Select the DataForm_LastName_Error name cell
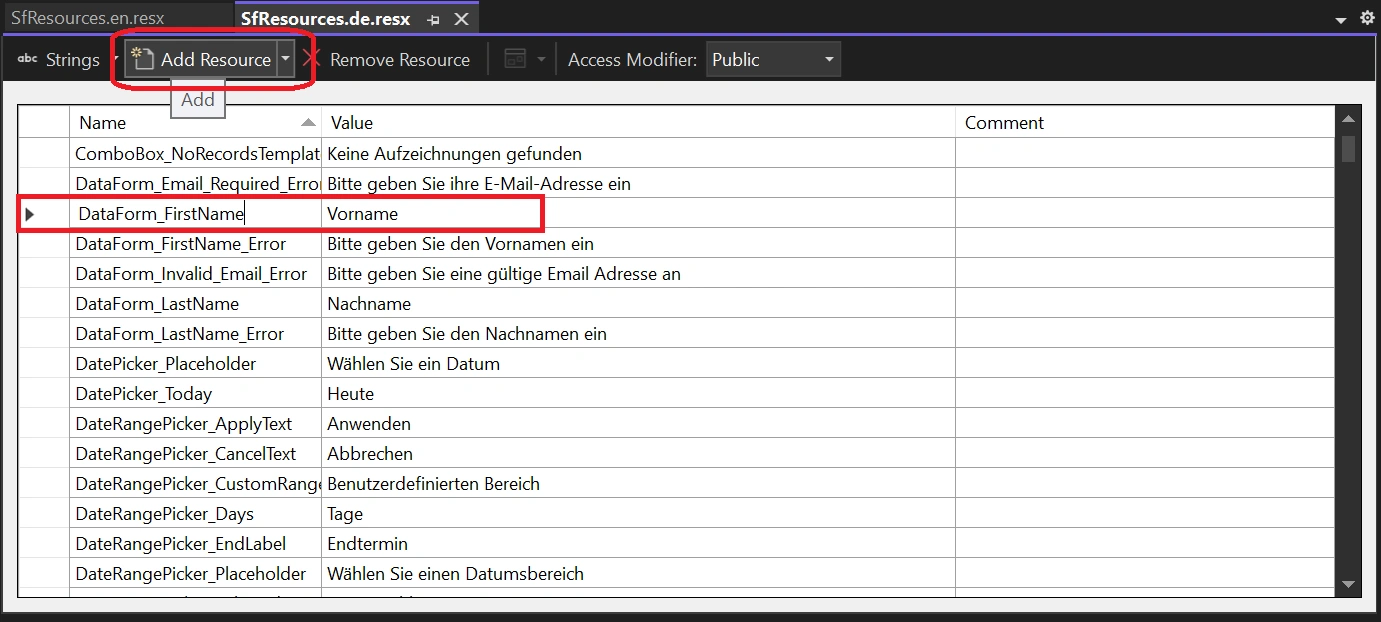Screen dimensions: 1381x622 click(195, 334)
